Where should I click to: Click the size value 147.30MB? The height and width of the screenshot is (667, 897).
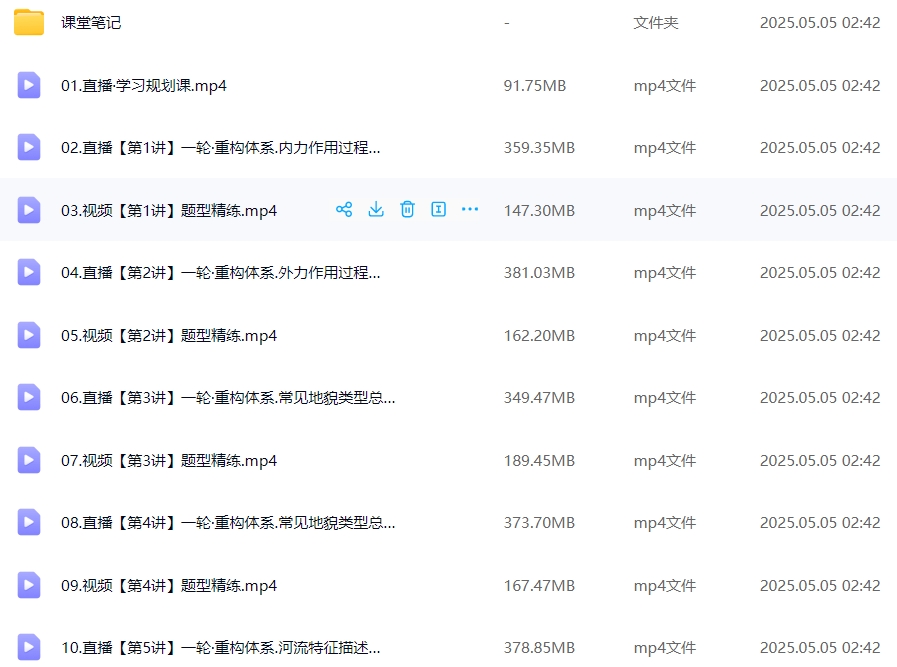tap(539, 211)
